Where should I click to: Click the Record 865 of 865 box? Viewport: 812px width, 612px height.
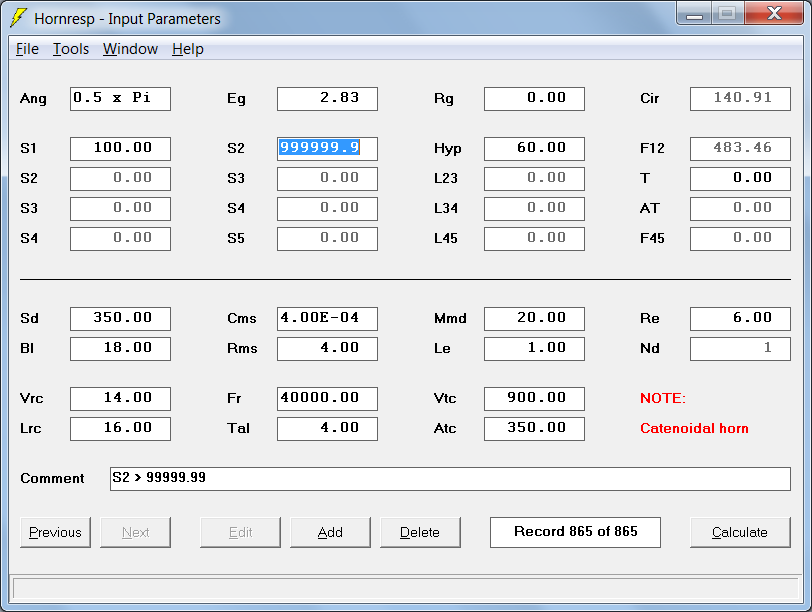click(x=575, y=532)
